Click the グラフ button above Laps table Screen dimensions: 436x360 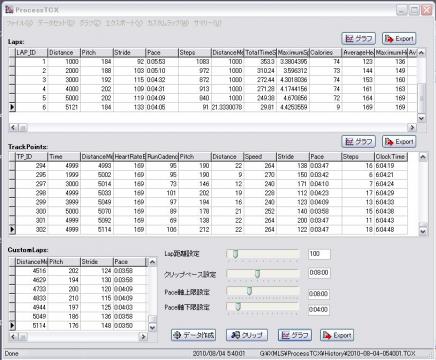[359, 39]
